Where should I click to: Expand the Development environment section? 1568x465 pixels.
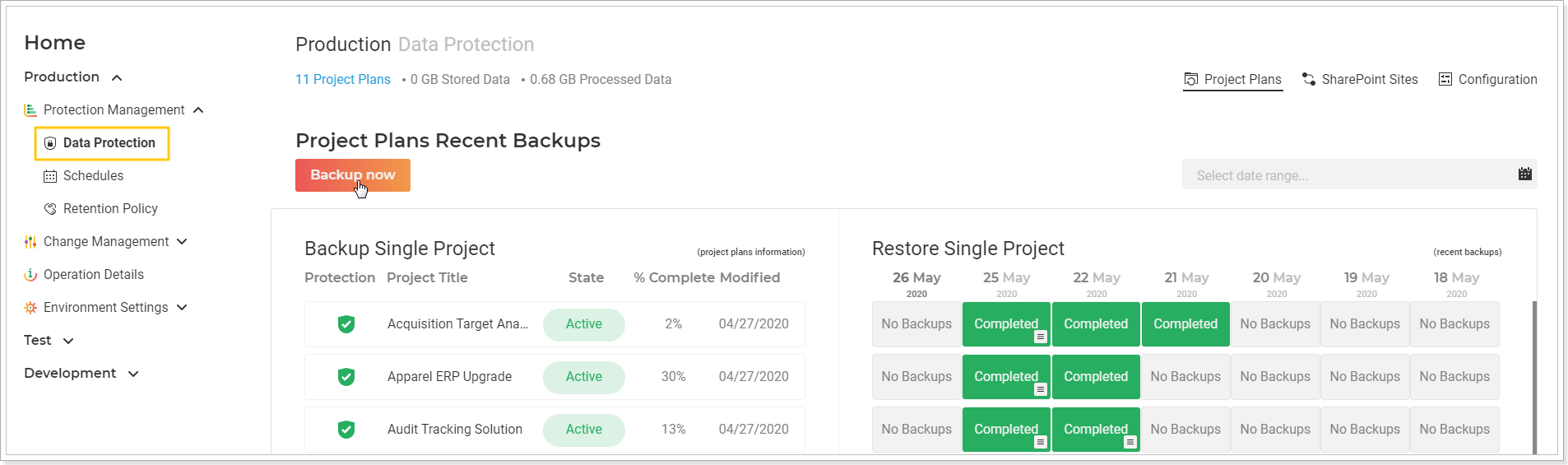133,374
